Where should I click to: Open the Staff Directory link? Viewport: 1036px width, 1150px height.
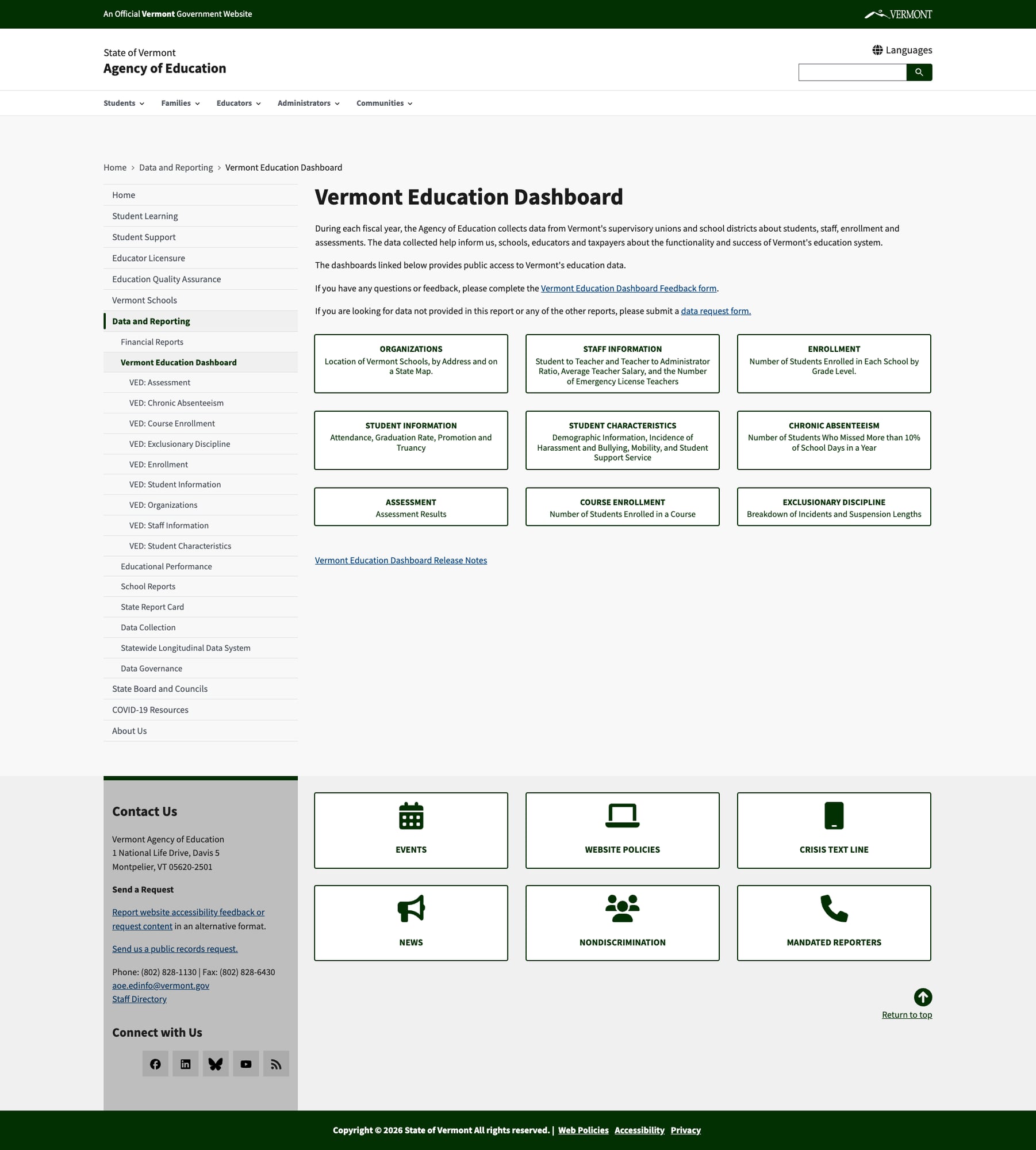pyautogui.click(x=139, y=999)
